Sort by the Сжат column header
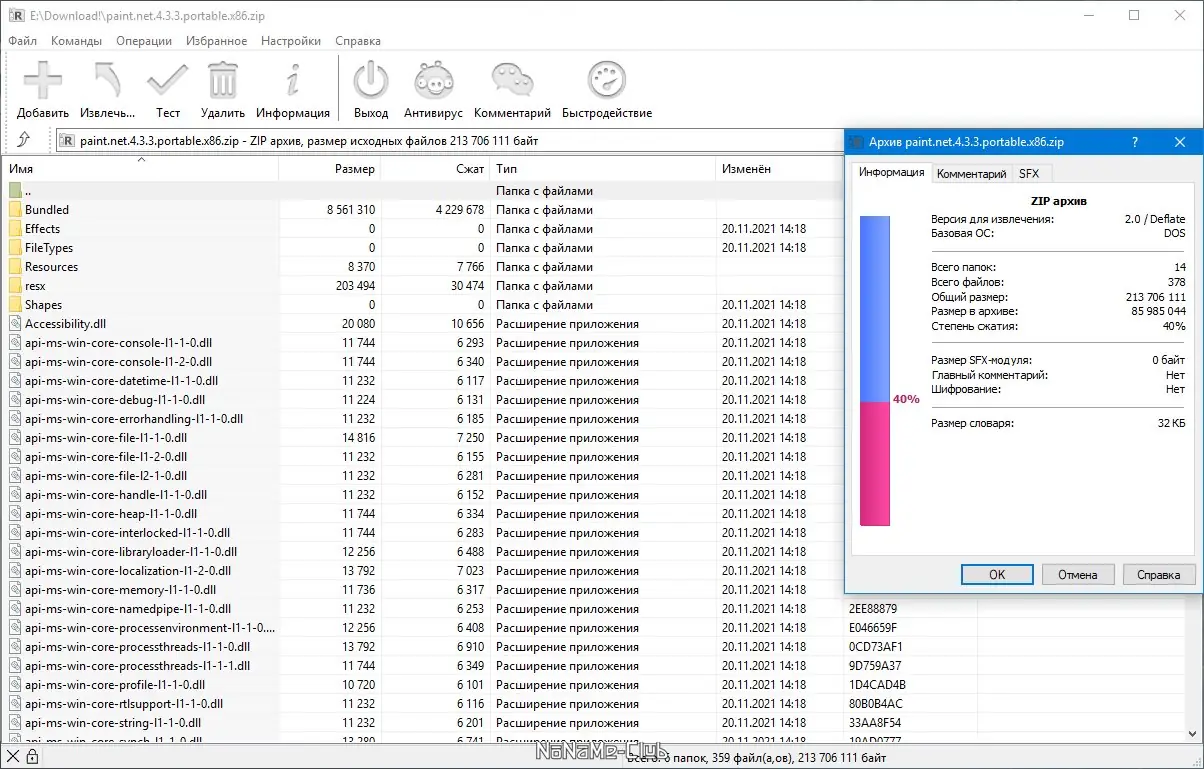 point(435,169)
